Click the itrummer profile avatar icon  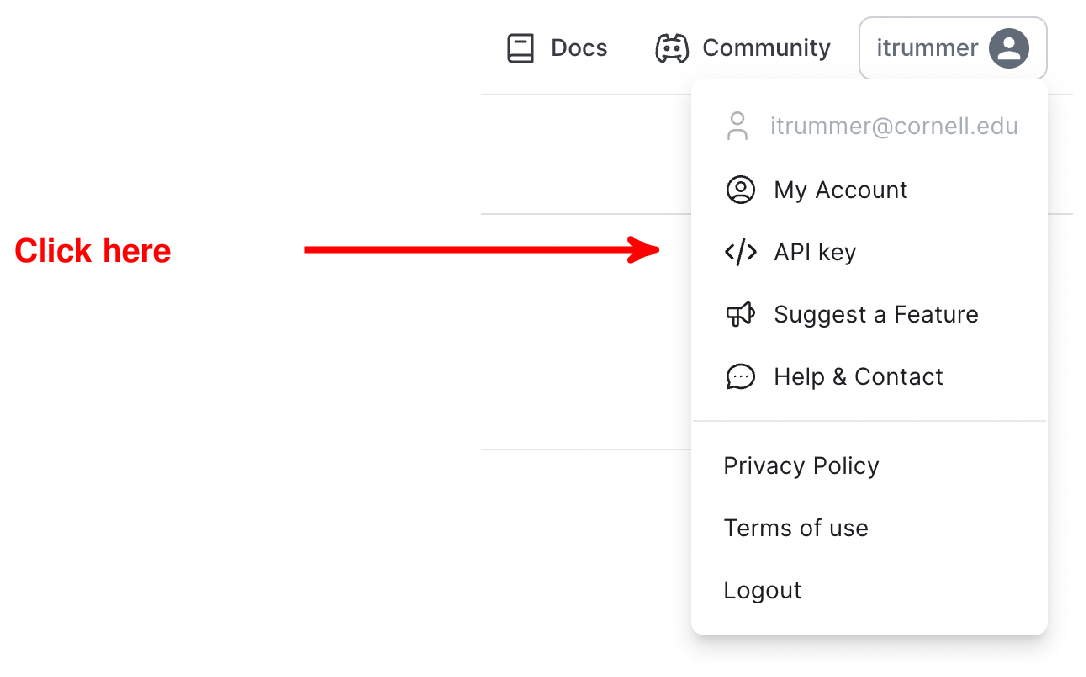[1008, 48]
